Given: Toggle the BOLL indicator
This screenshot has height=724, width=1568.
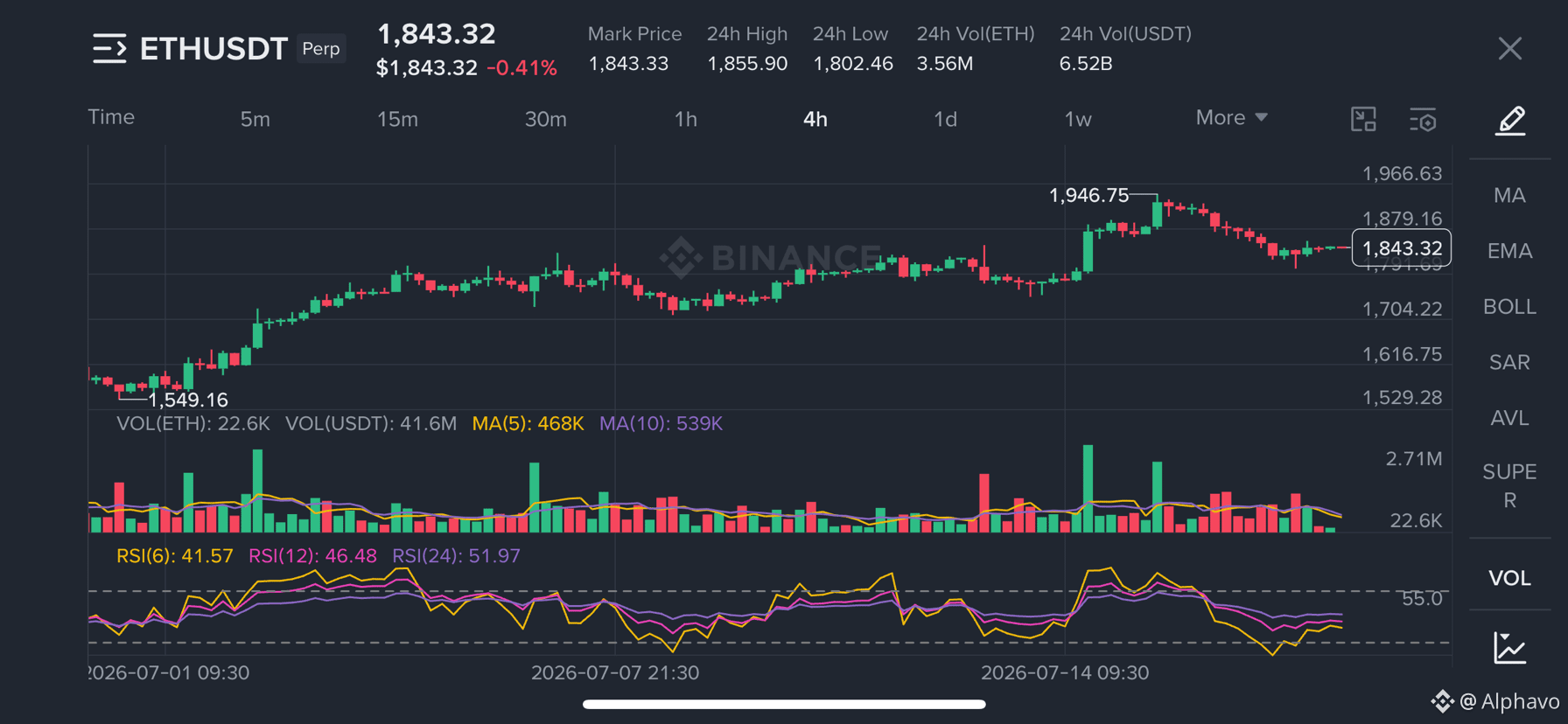Looking at the screenshot, I should pyautogui.click(x=1509, y=307).
